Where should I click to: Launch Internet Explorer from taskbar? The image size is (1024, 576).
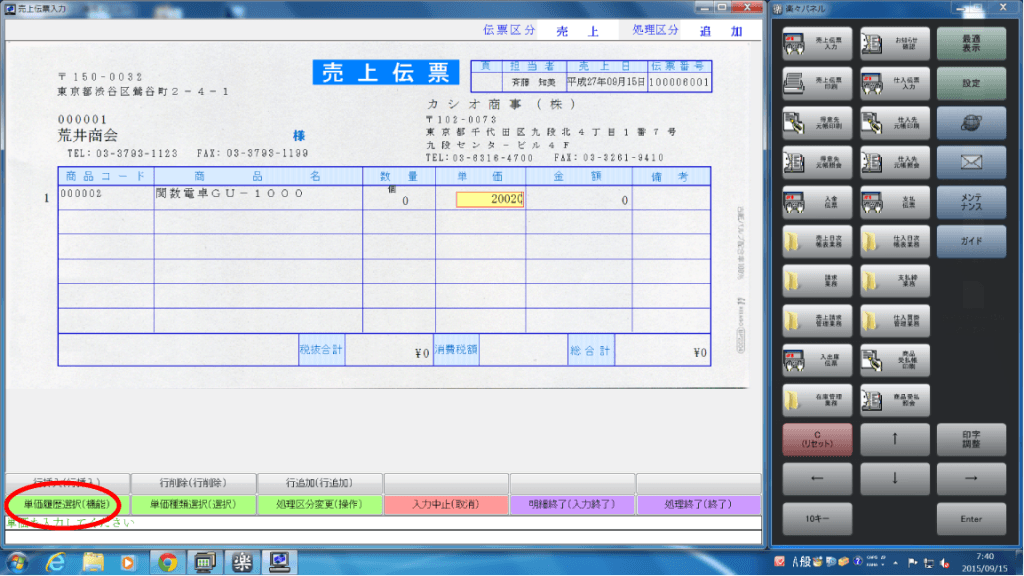pos(56,562)
